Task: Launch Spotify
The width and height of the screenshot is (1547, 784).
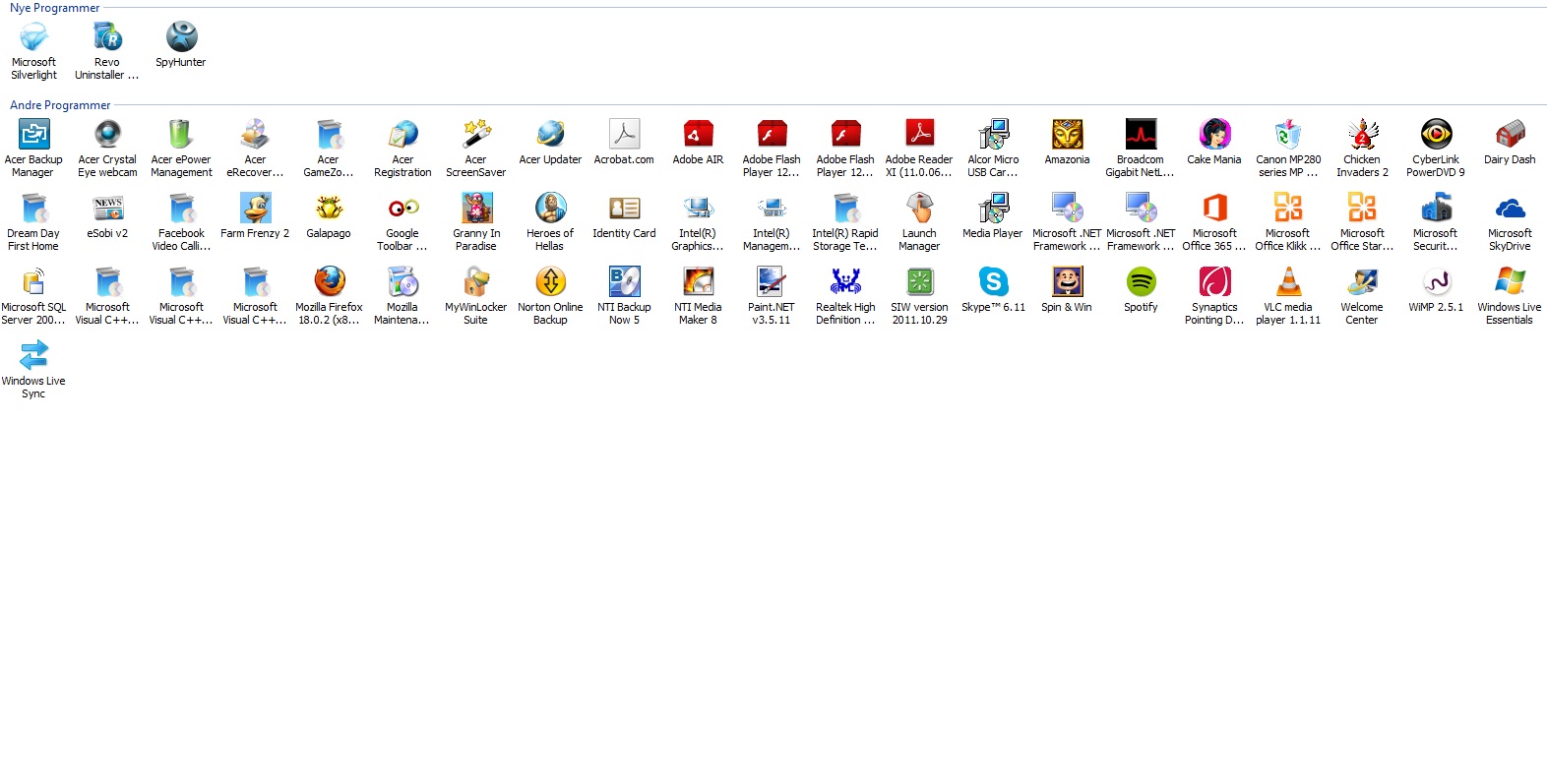Action: (x=1141, y=281)
